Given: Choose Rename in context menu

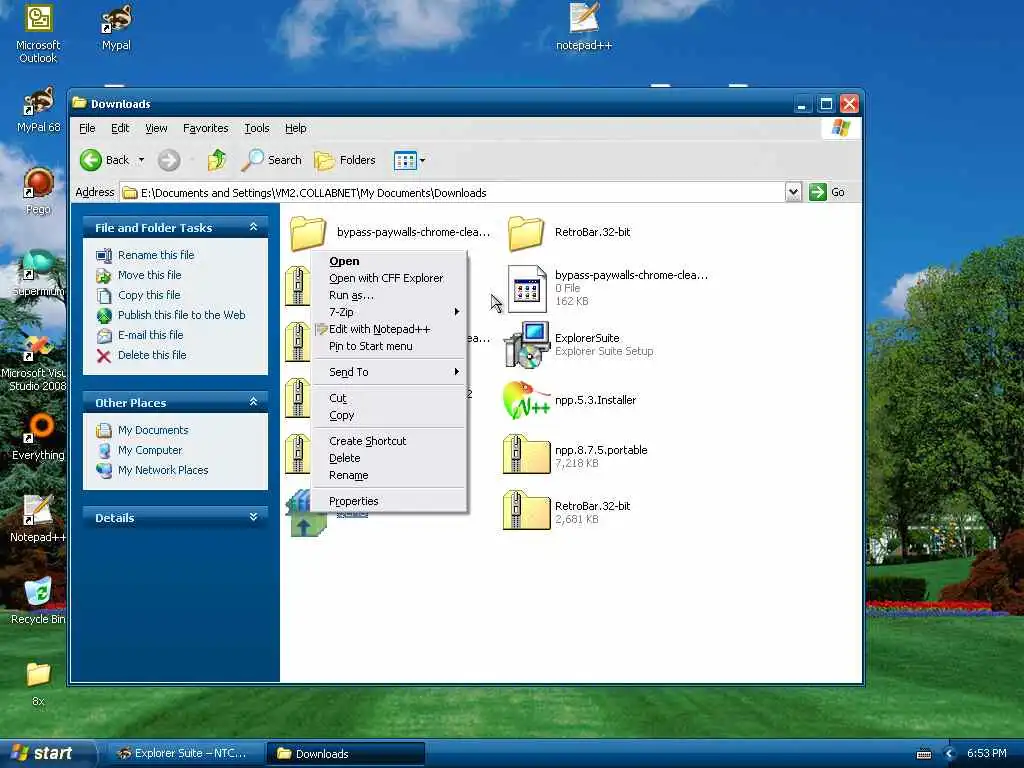Looking at the screenshot, I should coord(389,475).
